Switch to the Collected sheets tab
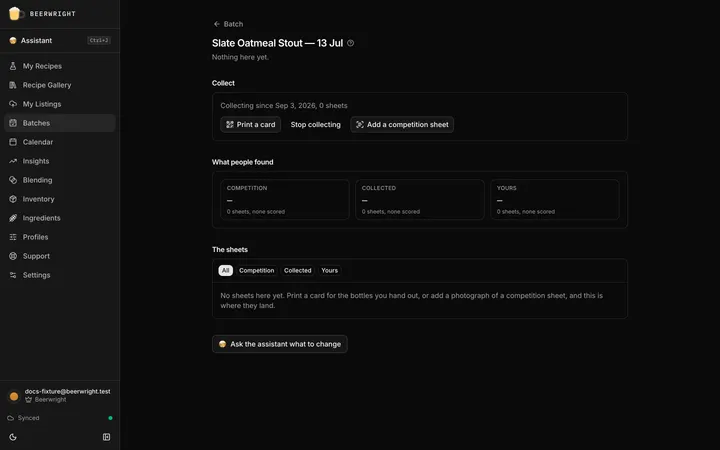 coord(298,270)
